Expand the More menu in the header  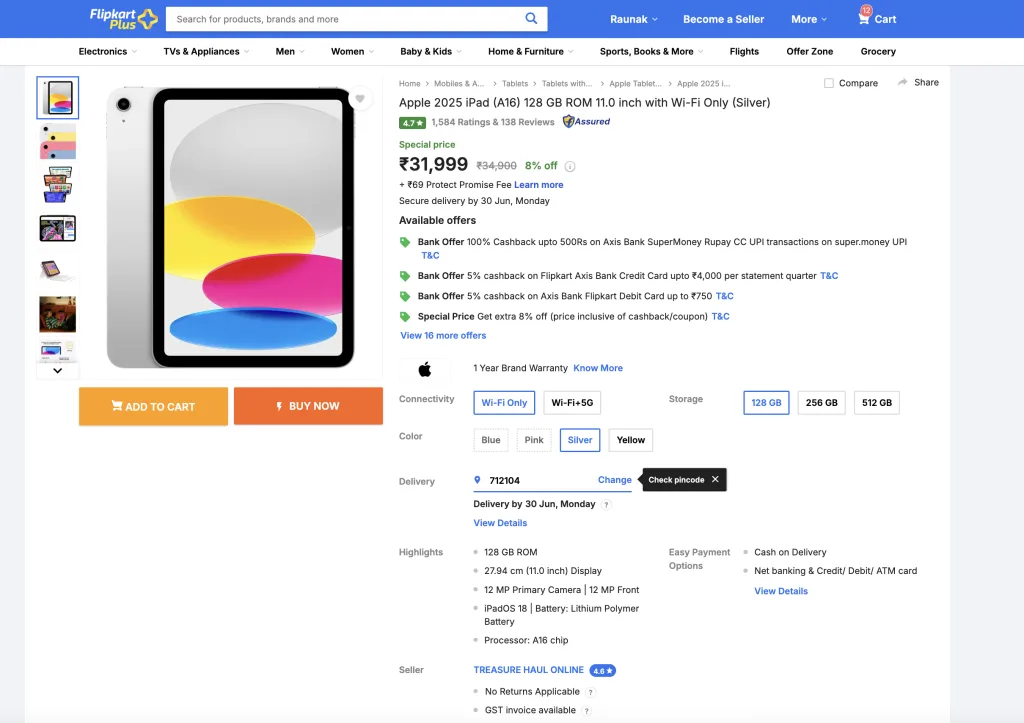[x=808, y=18]
